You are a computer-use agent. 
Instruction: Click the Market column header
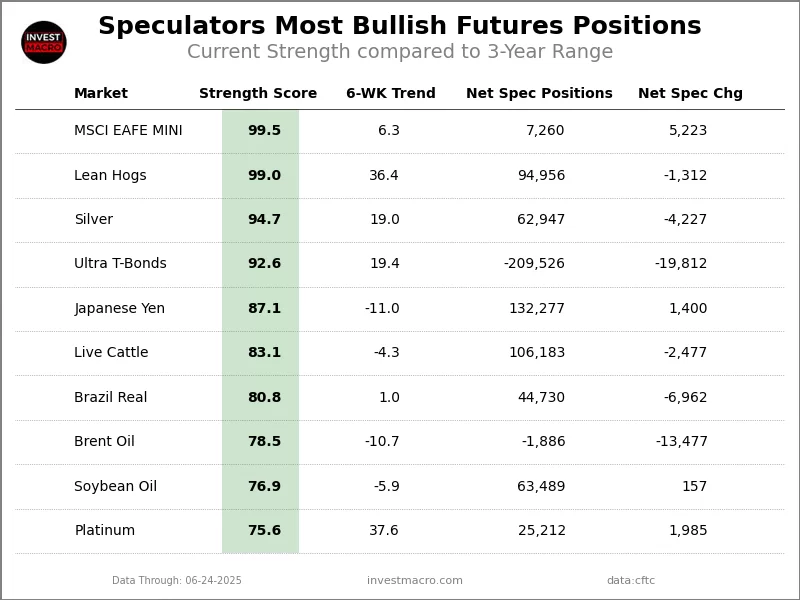101,94
